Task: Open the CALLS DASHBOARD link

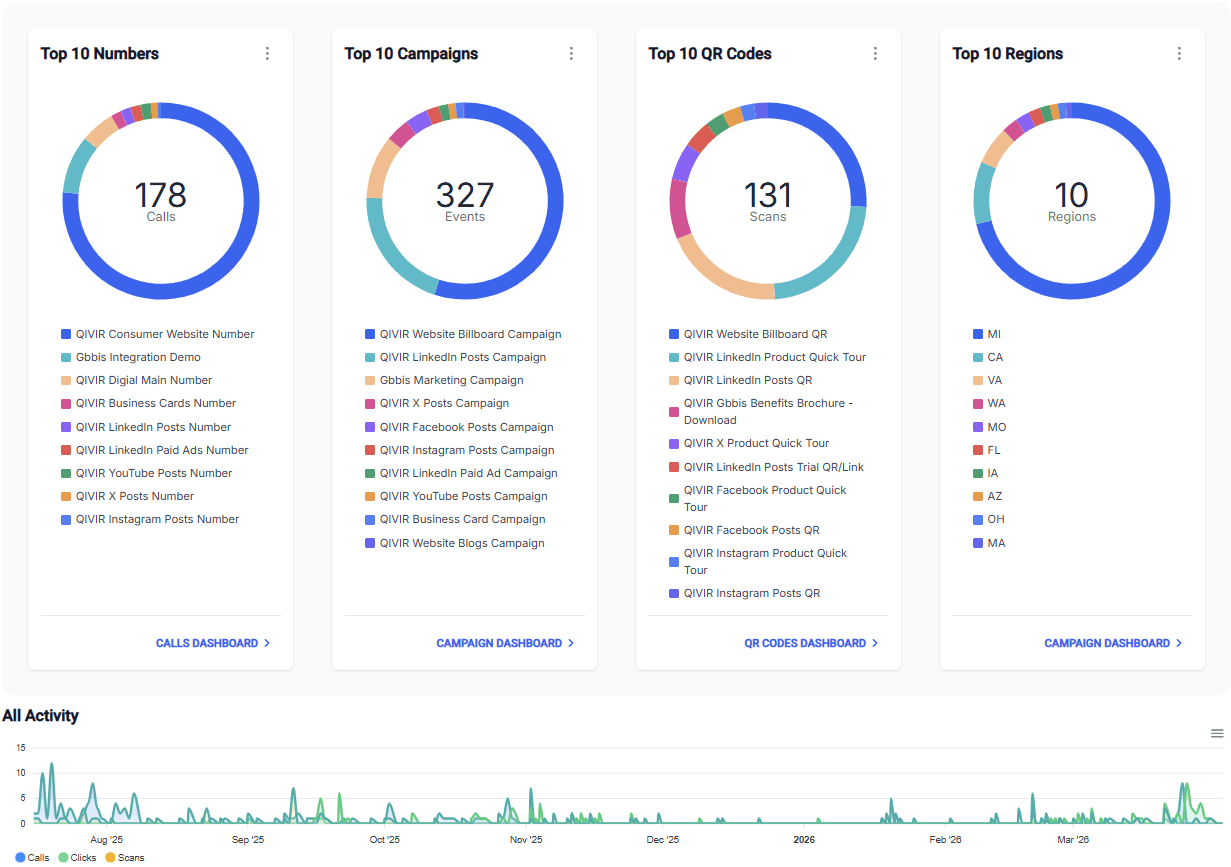Action: [x=205, y=643]
